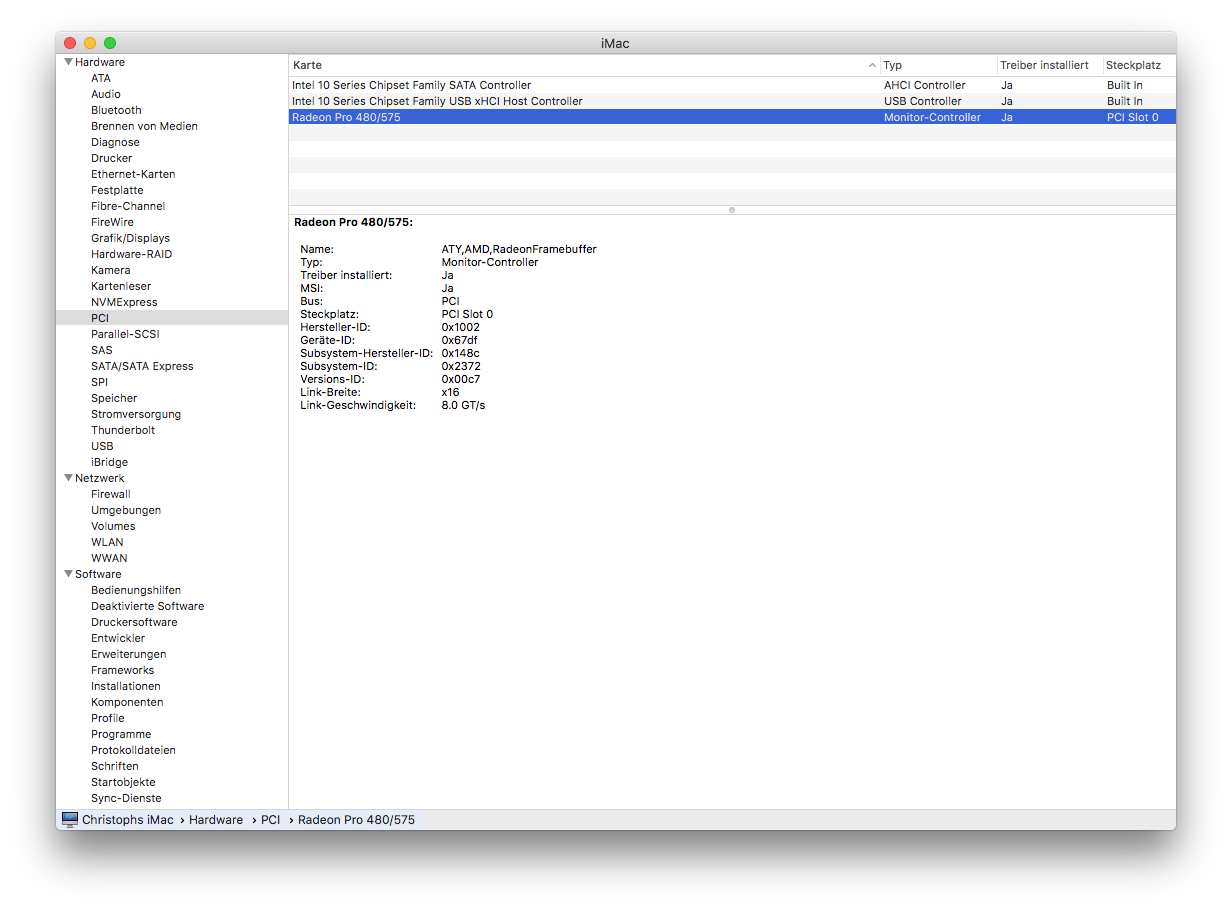This screenshot has width=1232, height=910.
Task: Collapse the Netzwerk section triangle
Action: coord(68,478)
